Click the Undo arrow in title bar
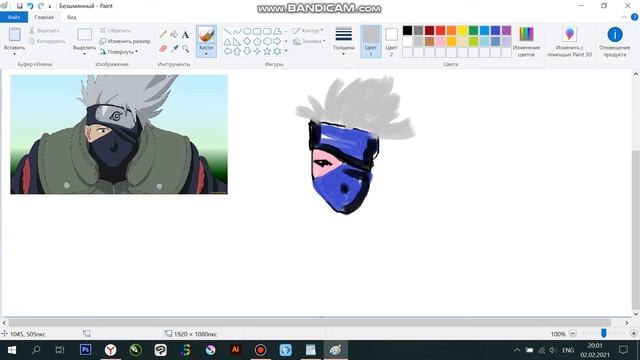Image resolution: width=640 pixels, height=360 pixels. pos(30,6)
